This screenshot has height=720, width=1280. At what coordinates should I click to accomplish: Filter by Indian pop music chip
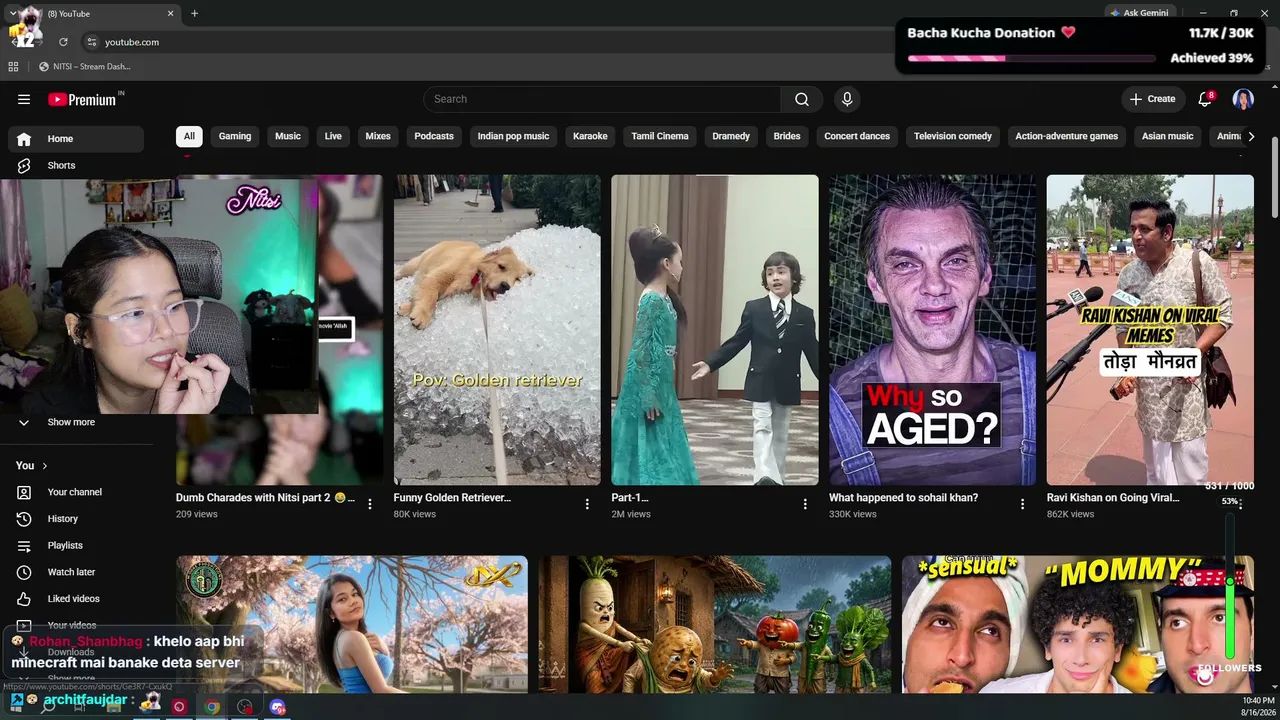coord(513,136)
